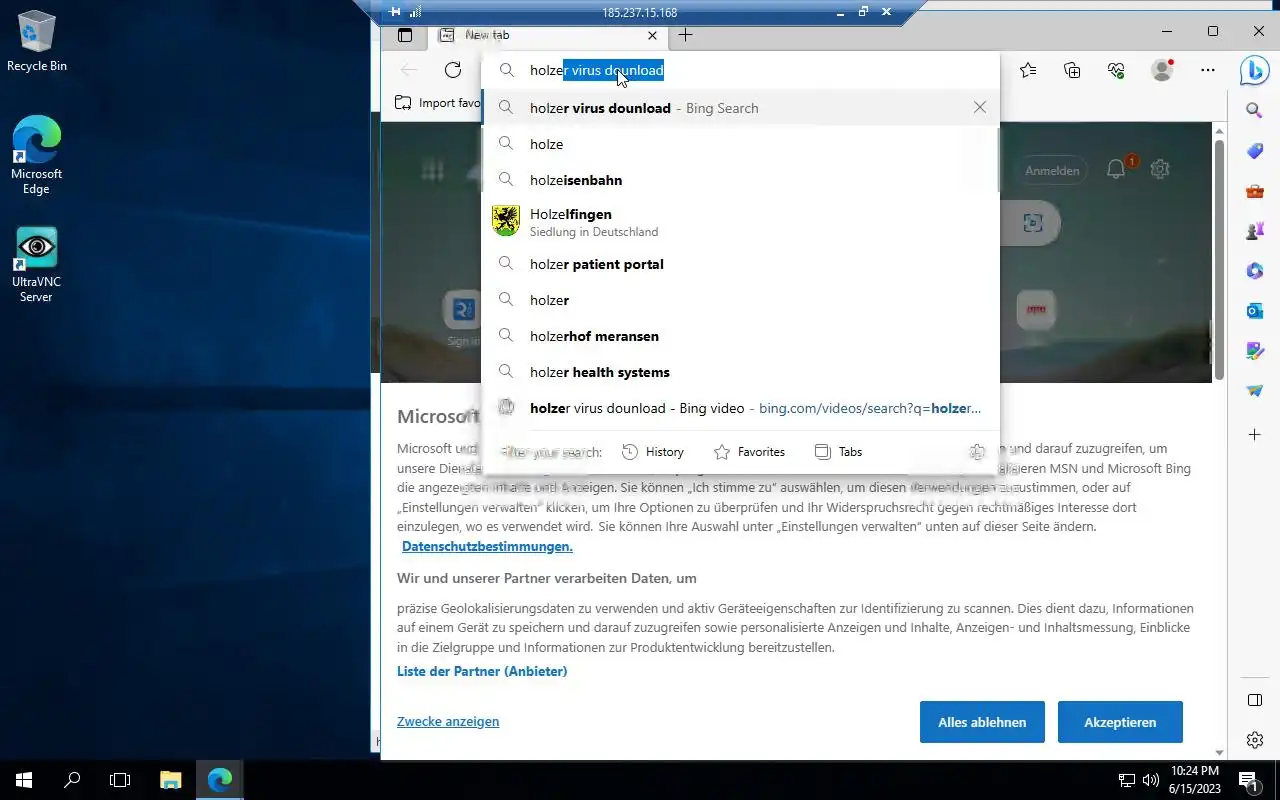Click the scrollbar down arrow
1280x800 pixels.
click(x=1219, y=752)
